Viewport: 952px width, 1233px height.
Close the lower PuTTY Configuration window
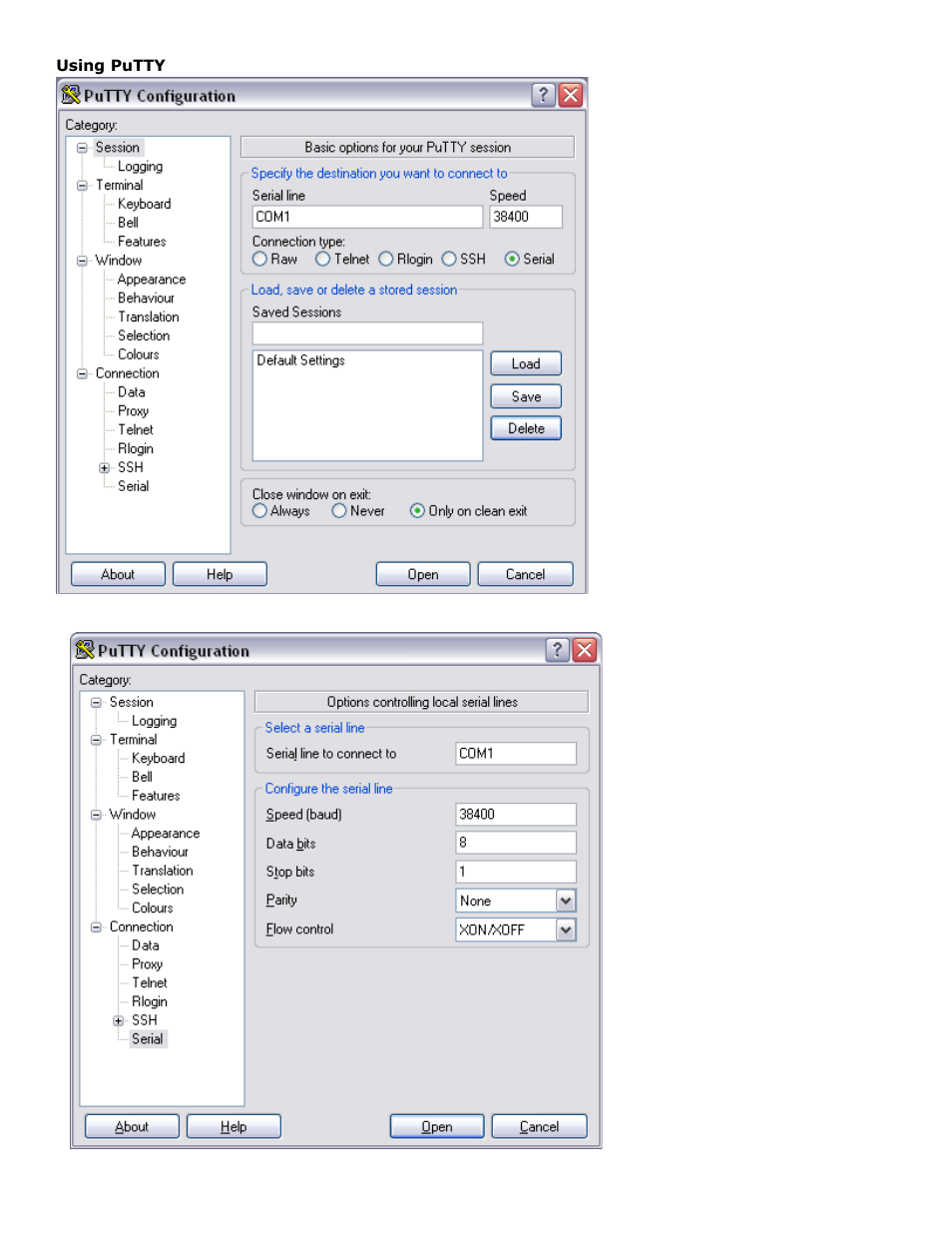(585, 650)
